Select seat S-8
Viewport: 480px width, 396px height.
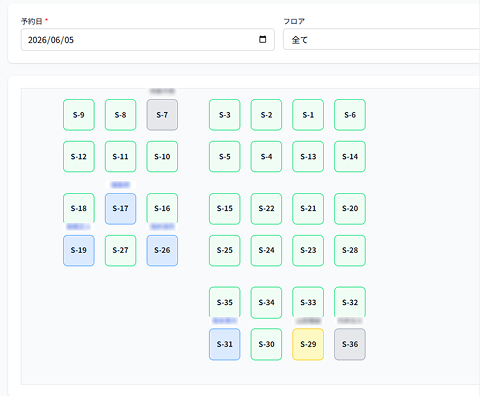coord(120,115)
